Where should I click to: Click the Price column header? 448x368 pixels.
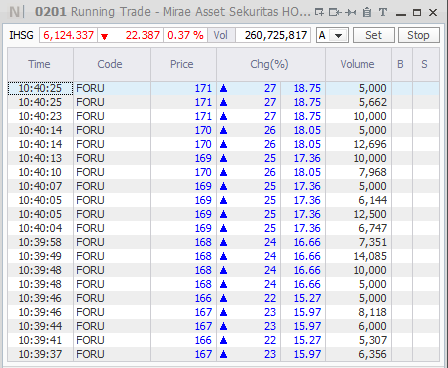click(x=182, y=64)
